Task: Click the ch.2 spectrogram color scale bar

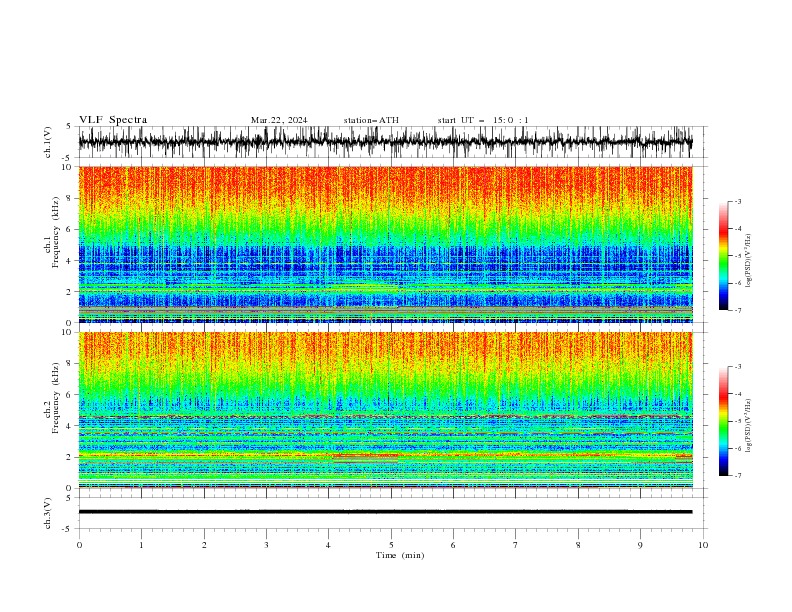Action: coord(723,421)
